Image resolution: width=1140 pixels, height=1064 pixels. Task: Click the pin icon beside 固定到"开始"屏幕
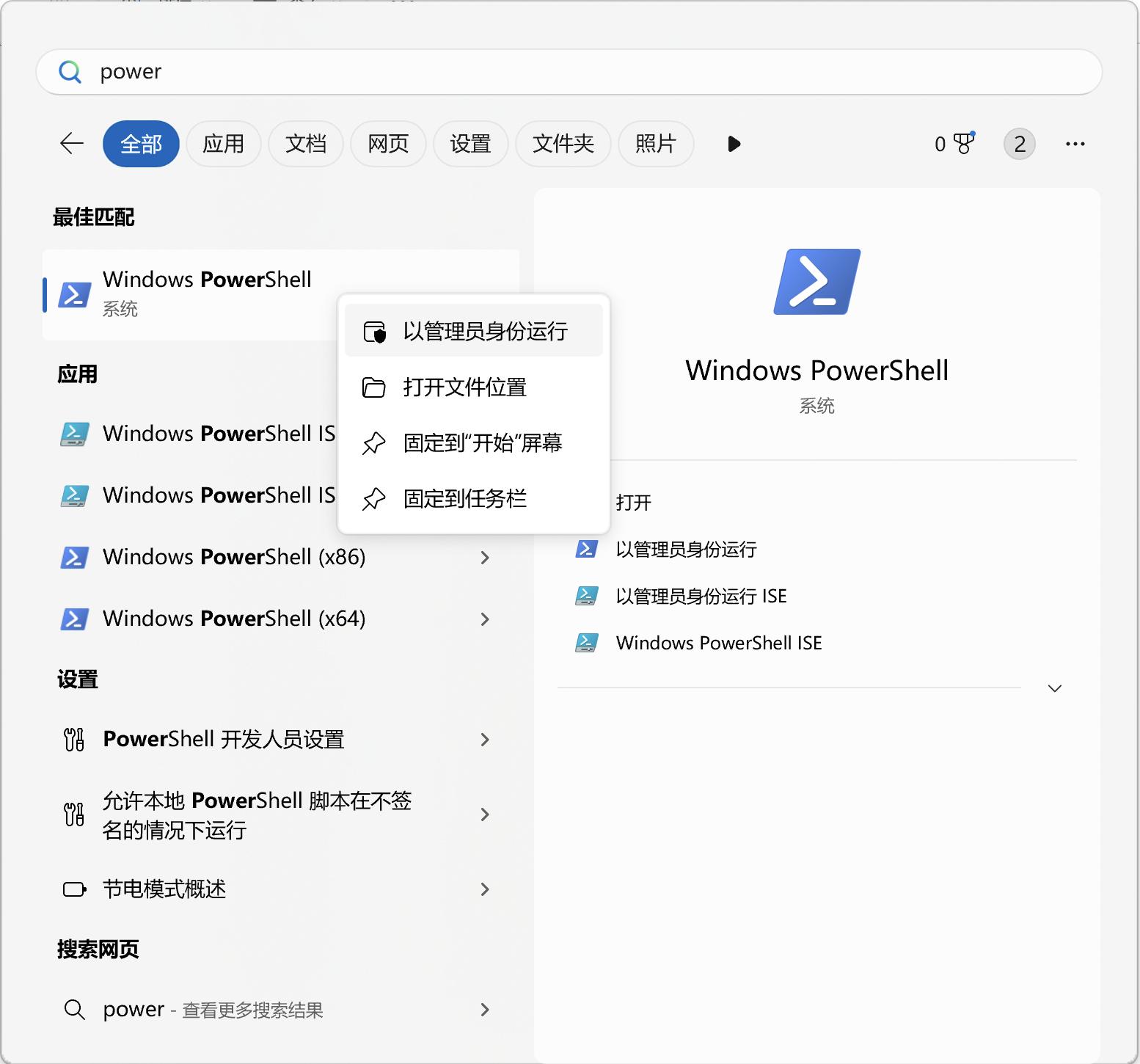(374, 442)
